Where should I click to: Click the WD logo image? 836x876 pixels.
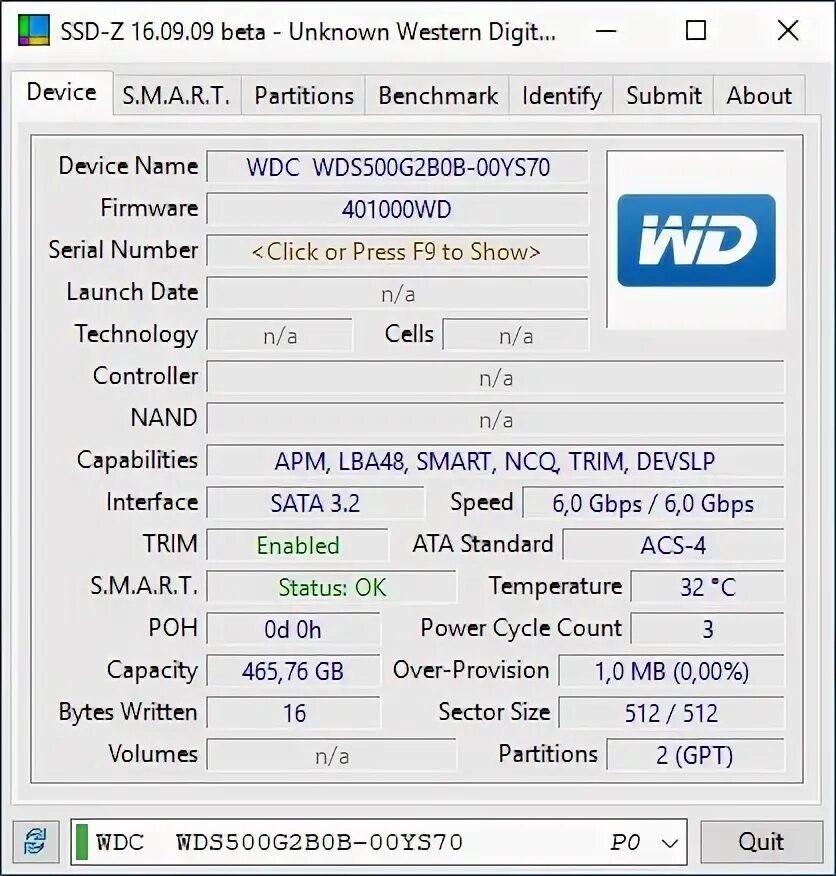click(696, 240)
